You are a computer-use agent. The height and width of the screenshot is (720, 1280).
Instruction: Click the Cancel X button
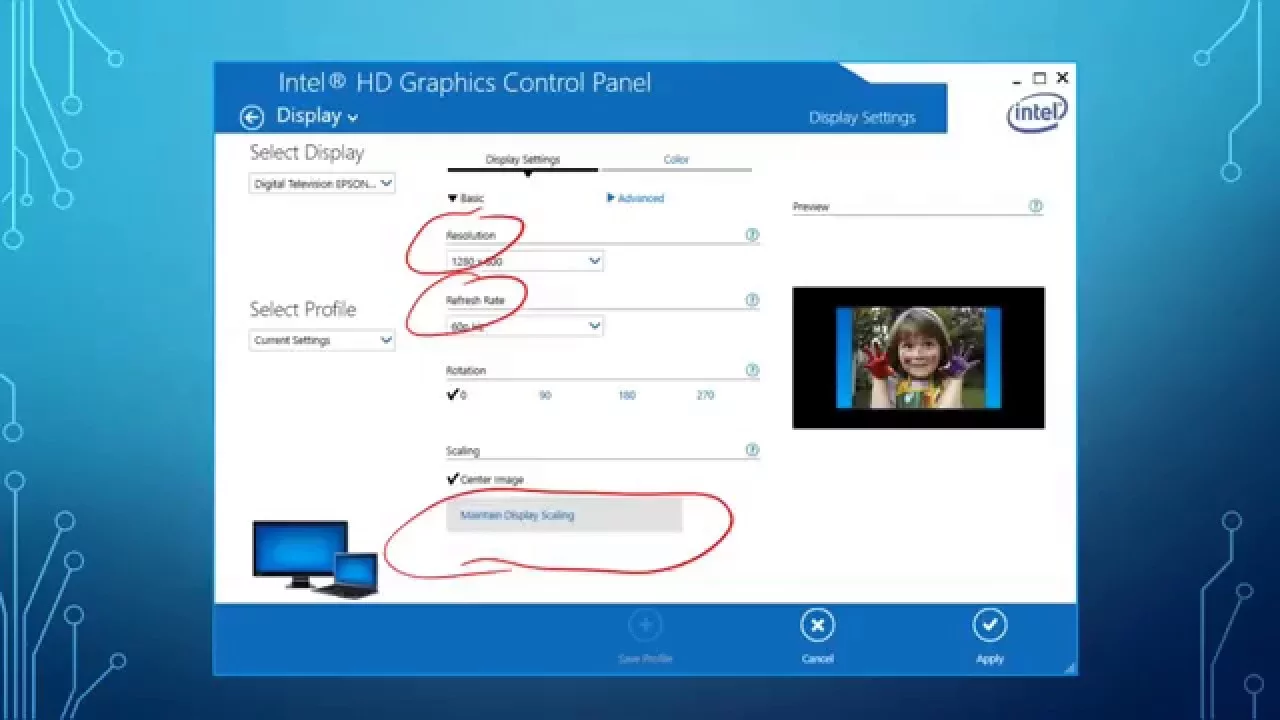tap(817, 626)
